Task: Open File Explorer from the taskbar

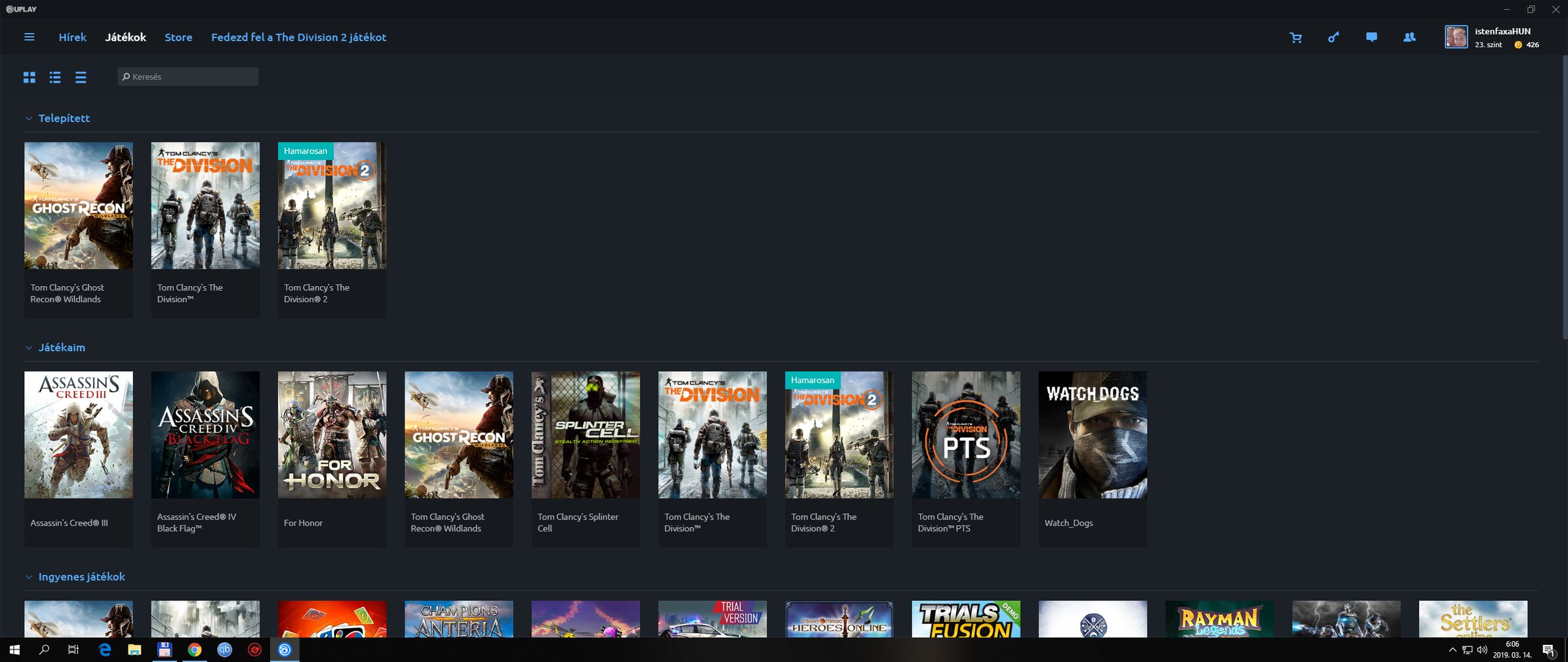Action: pyautogui.click(x=134, y=650)
